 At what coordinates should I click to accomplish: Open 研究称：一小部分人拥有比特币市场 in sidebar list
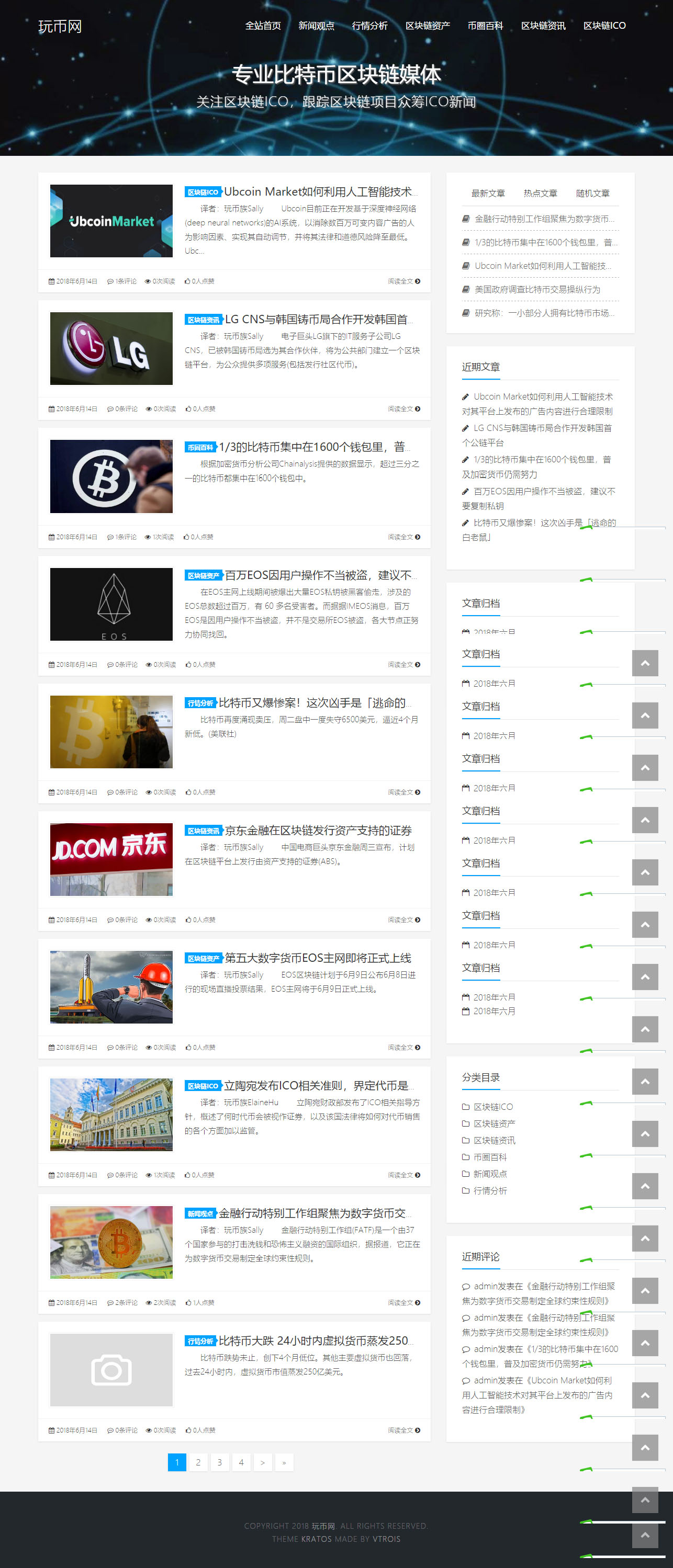[x=544, y=313]
